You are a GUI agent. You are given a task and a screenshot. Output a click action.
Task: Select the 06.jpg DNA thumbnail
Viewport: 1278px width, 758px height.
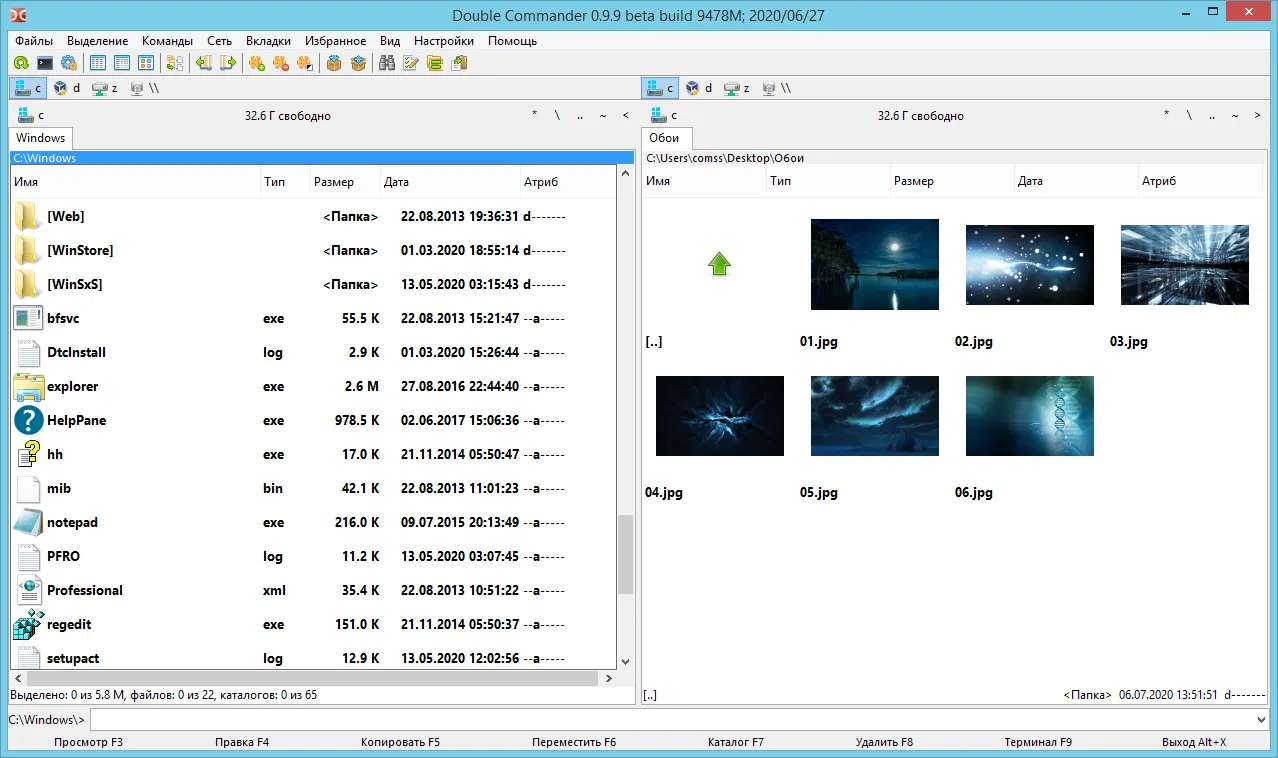coord(1029,415)
